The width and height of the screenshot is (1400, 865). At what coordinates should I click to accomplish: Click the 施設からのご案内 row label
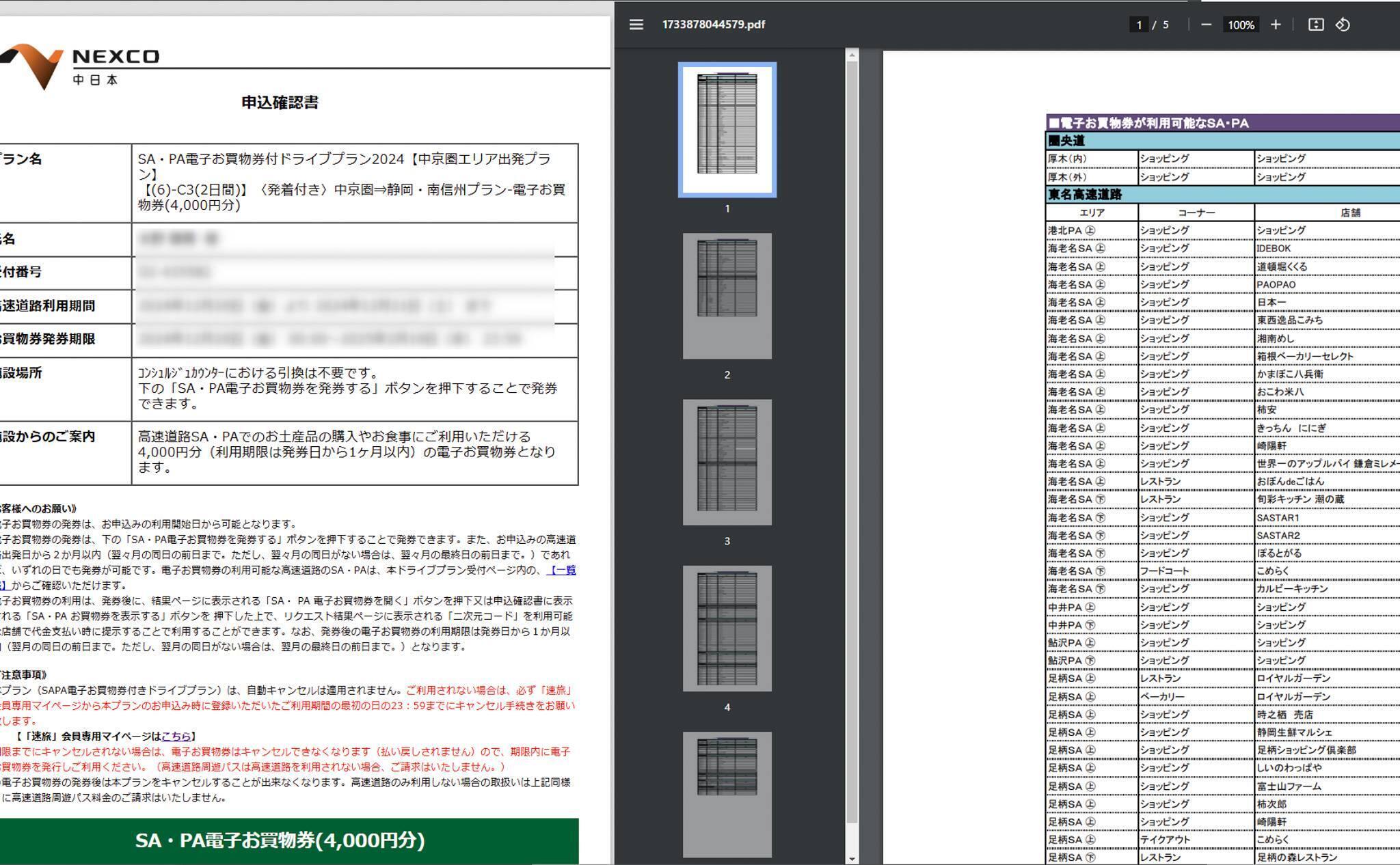48,436
